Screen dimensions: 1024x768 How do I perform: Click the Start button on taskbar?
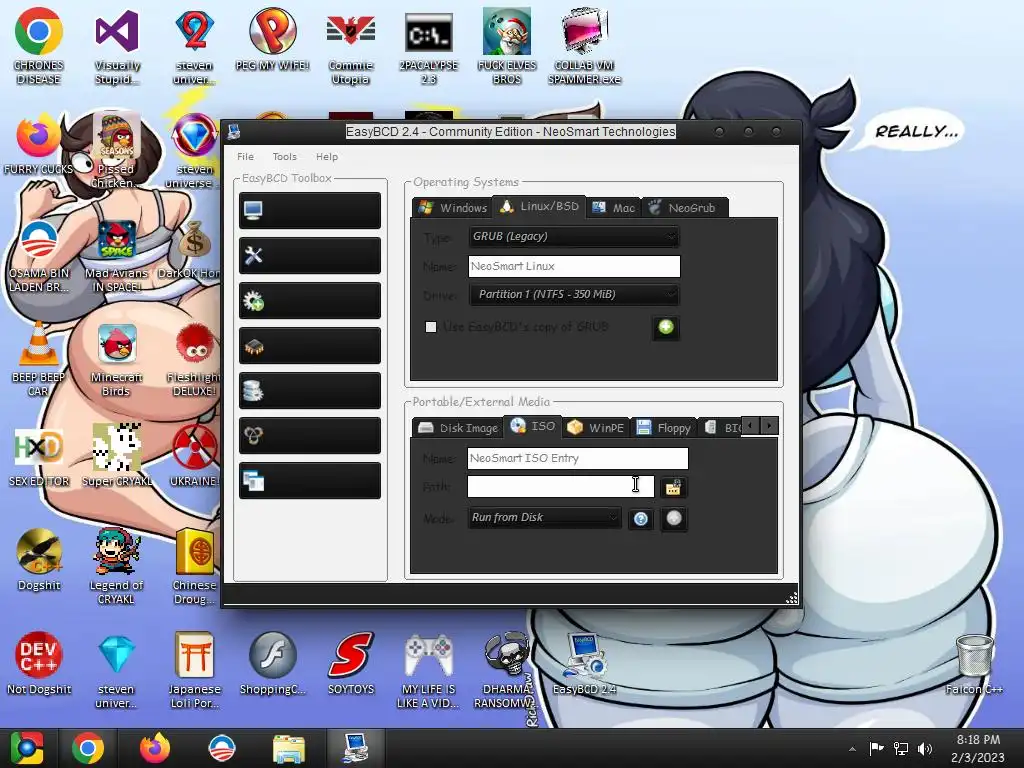coord(27,748)
